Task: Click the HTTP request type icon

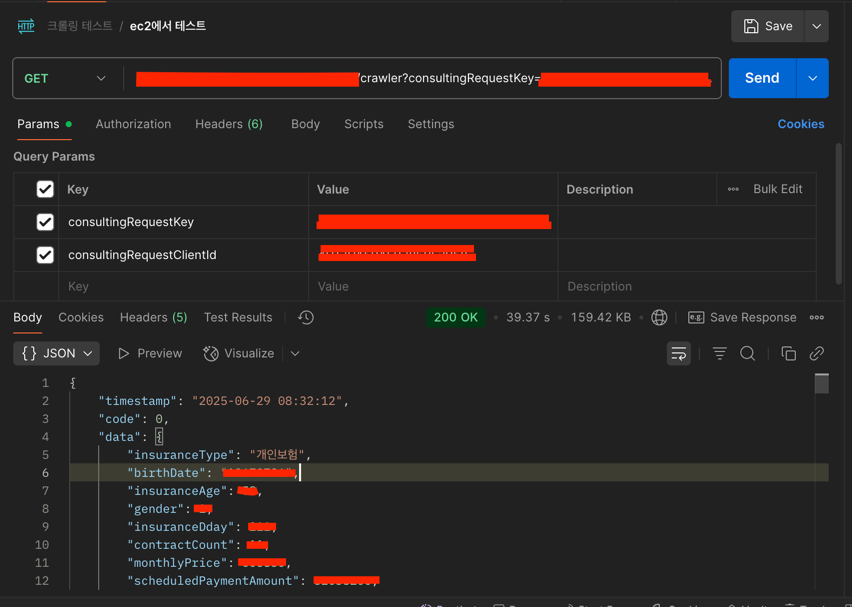Action: pos(26,26)
